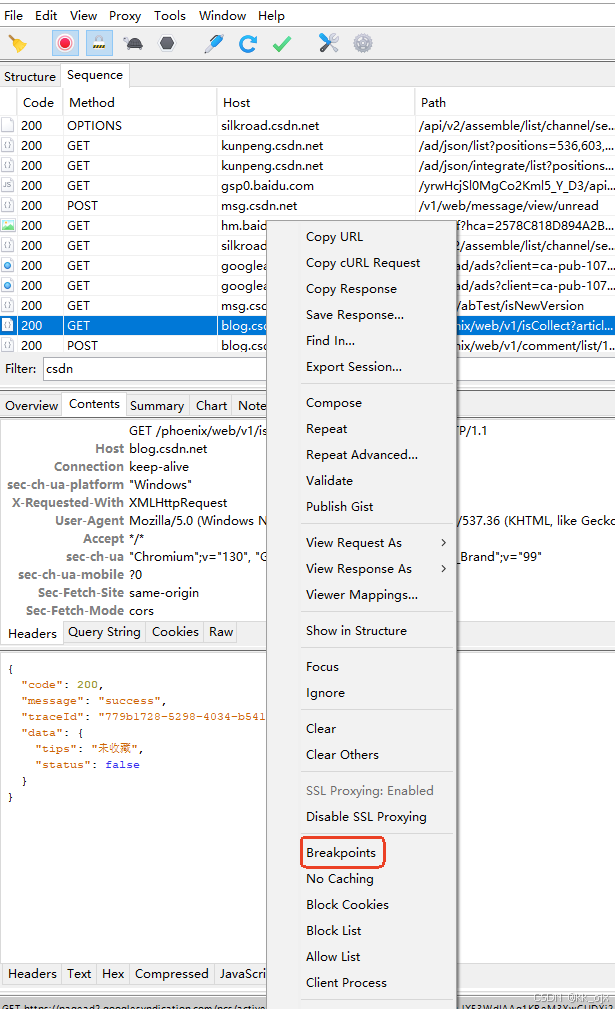Expand View Request As submenu
Screen dimensions: 615x1009
[x=362, y=542]
